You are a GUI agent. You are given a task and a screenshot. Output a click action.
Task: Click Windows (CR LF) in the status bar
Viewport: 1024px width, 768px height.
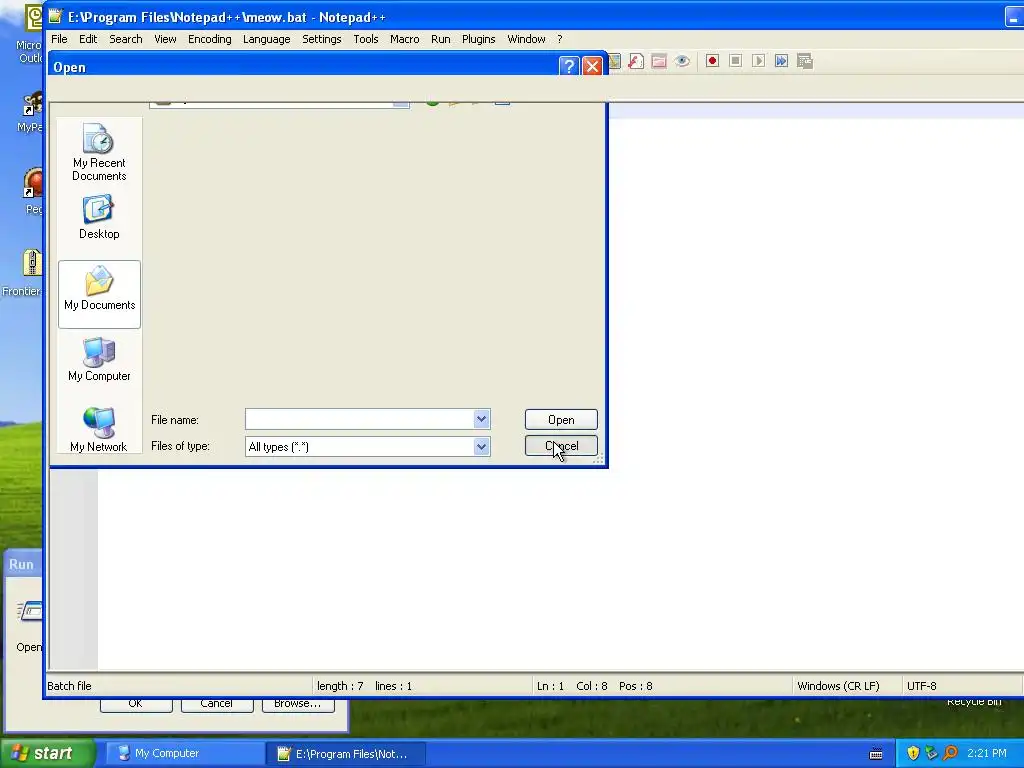point(838,686)
